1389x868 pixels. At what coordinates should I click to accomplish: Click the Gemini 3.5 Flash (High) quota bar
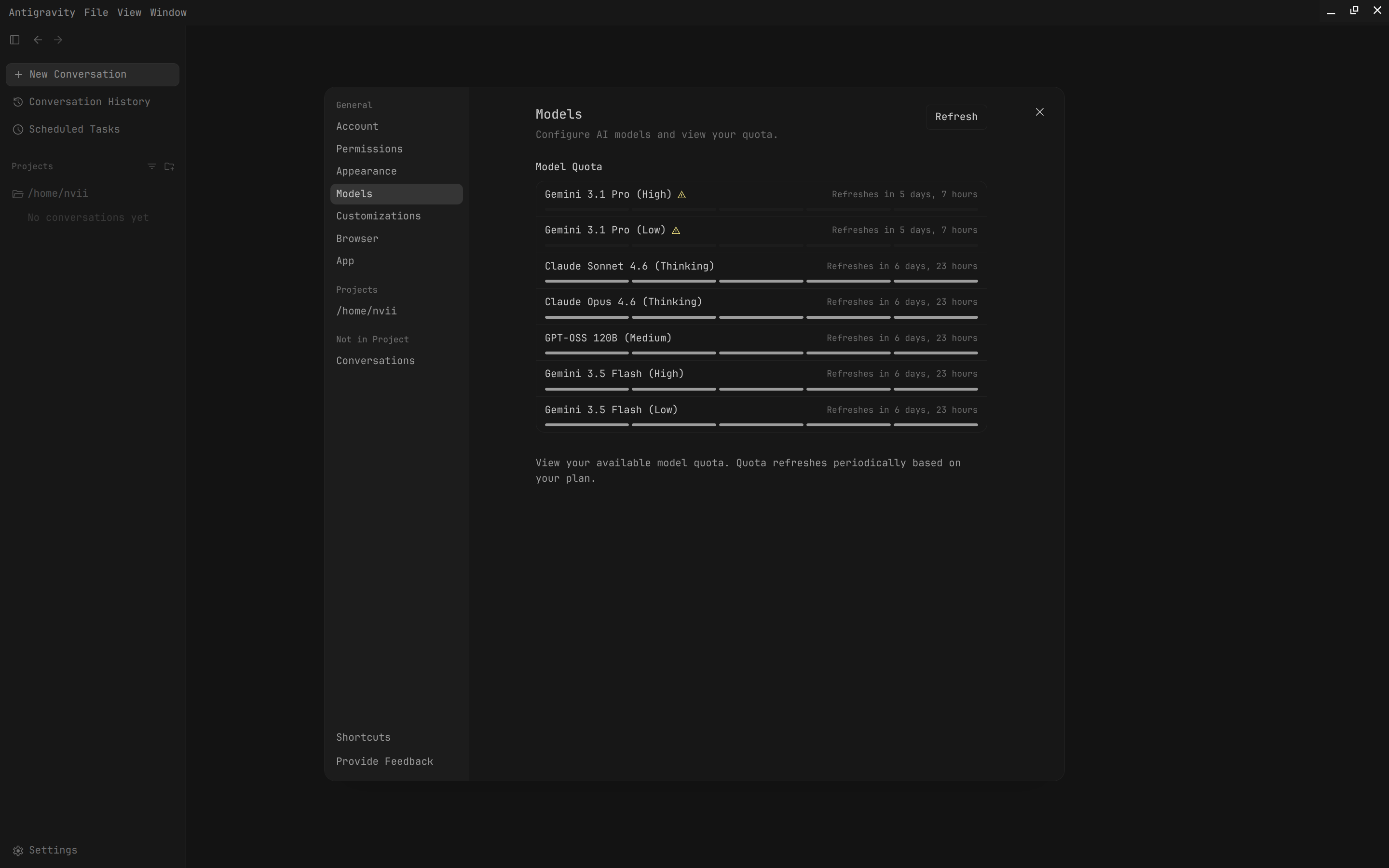pyautogui.click(x=761, y=389)
